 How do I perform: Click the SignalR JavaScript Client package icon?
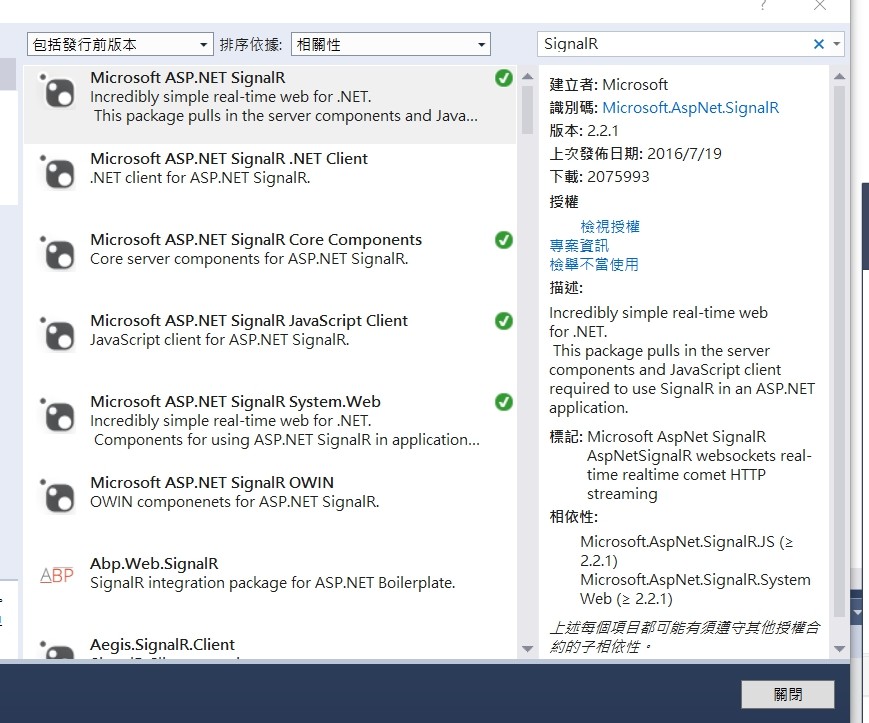coord(58,334)
